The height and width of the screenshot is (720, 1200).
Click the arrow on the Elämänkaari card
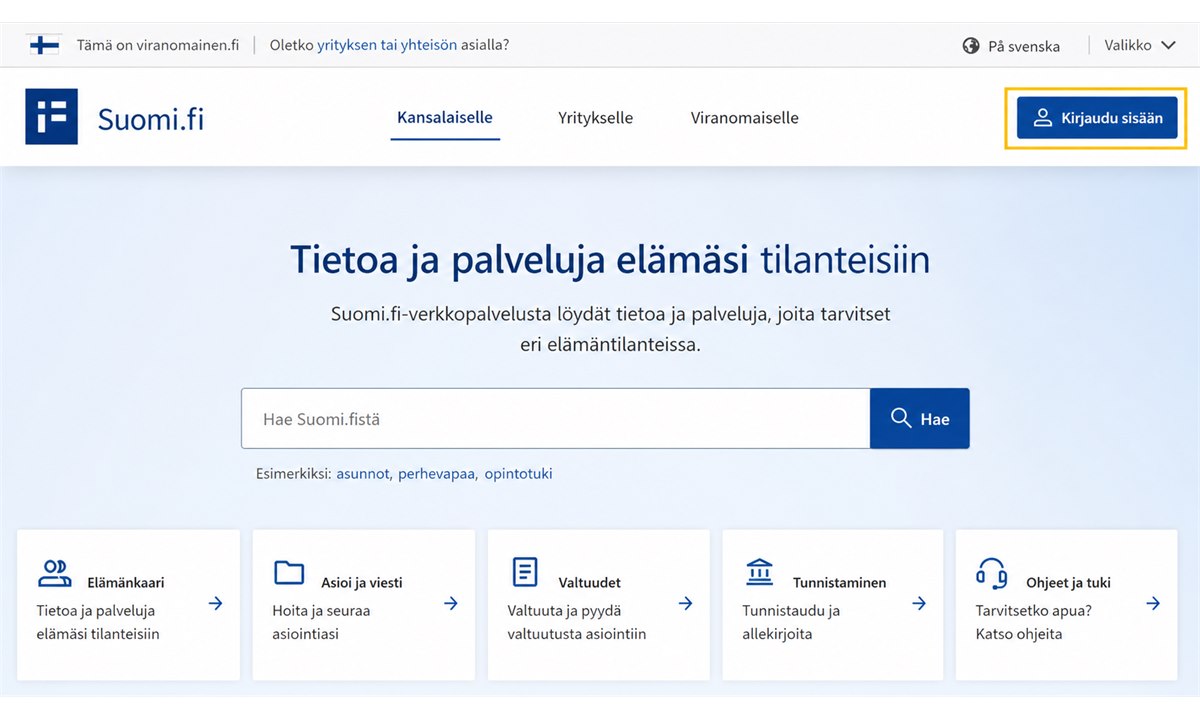coord(215,603)
